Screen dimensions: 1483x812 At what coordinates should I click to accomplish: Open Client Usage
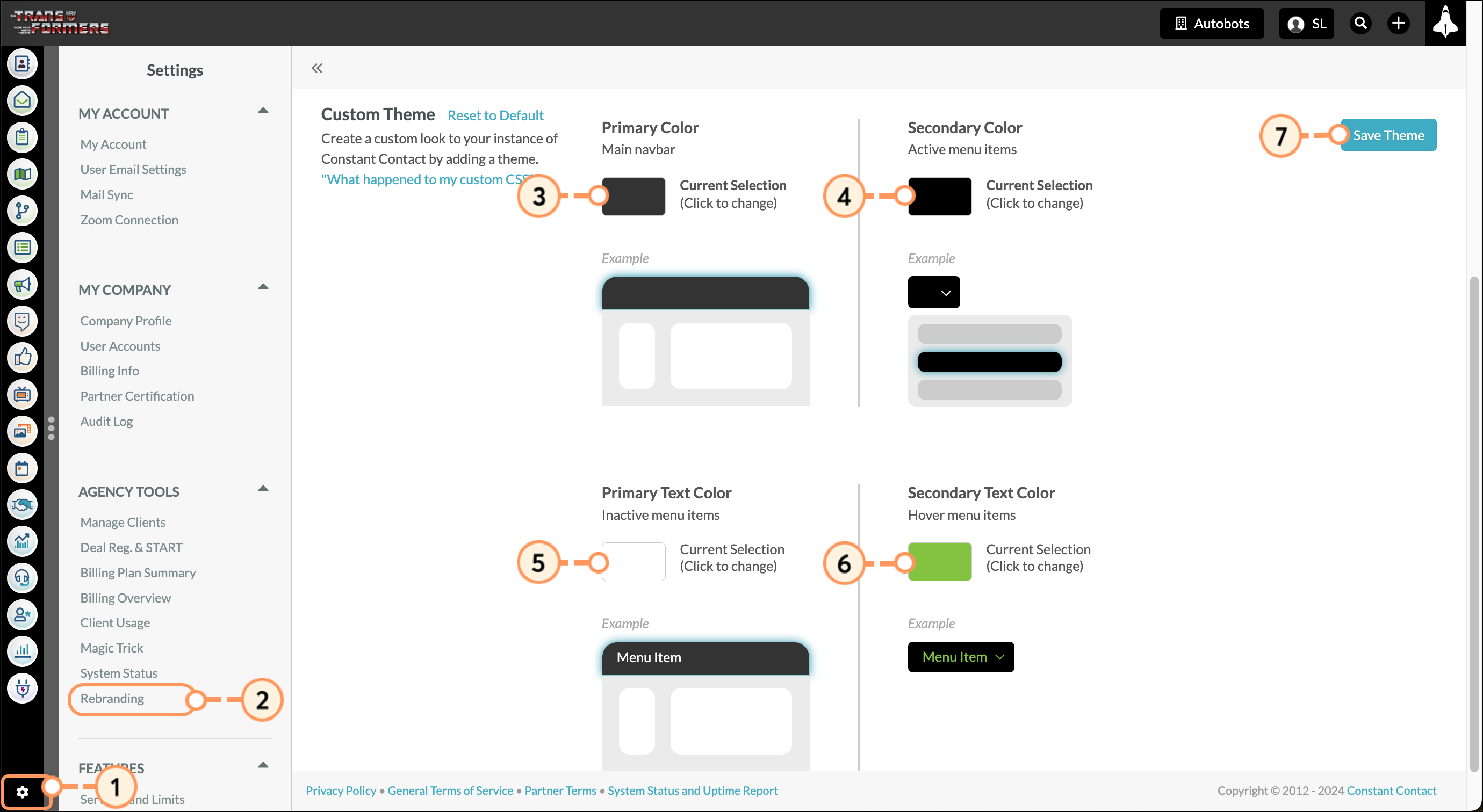115,624
